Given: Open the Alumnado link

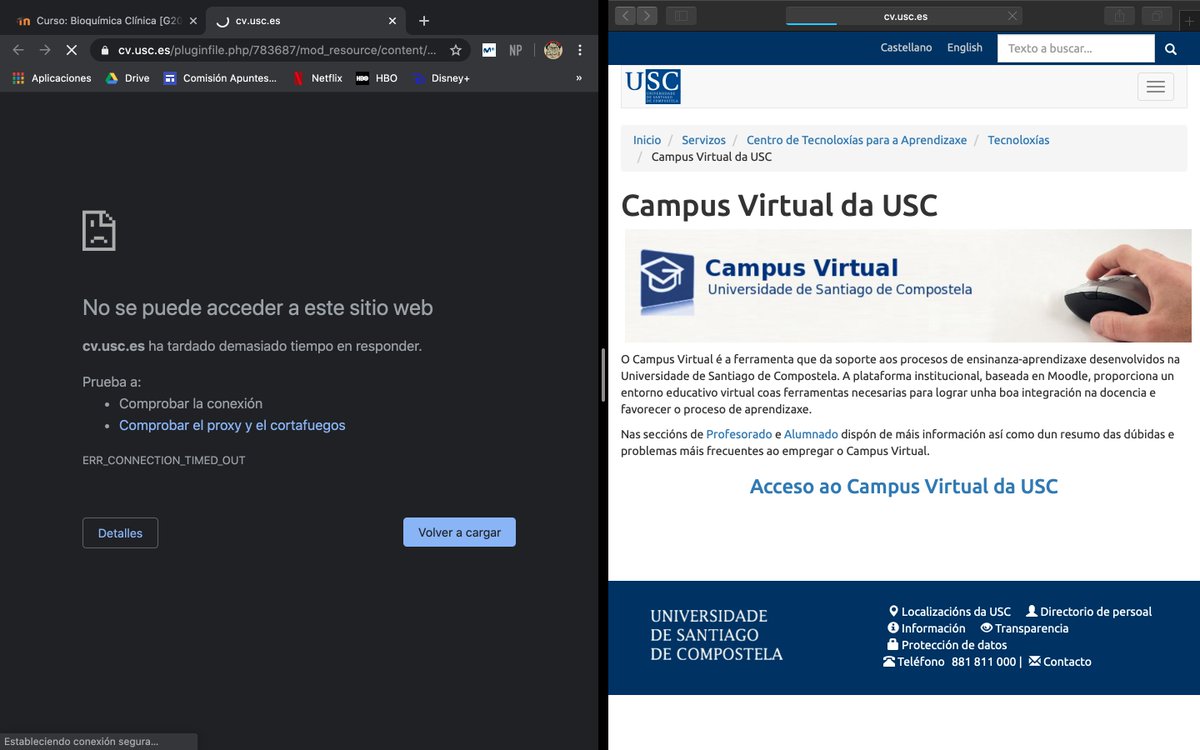Looking at the screenshot, I should point(811,434).
